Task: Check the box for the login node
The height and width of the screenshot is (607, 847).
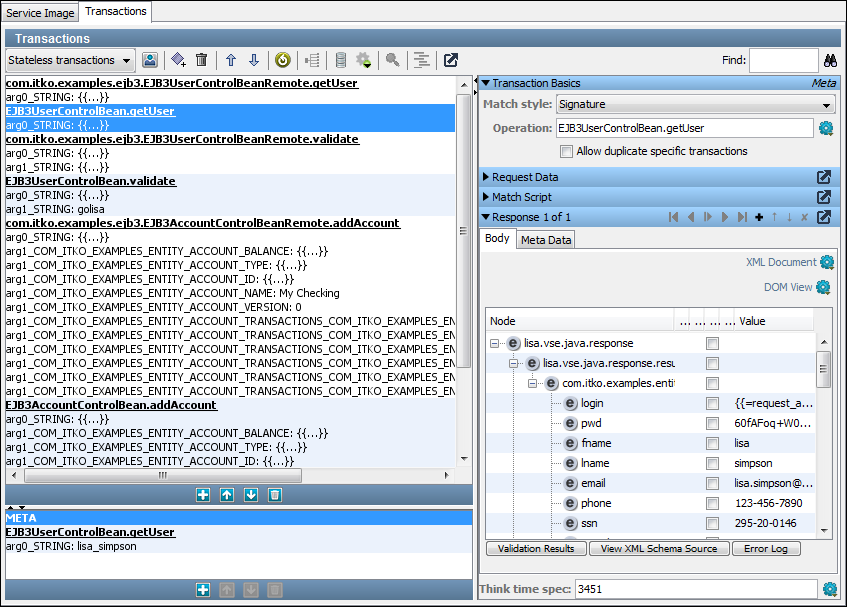Action: [x=712, y=404]
